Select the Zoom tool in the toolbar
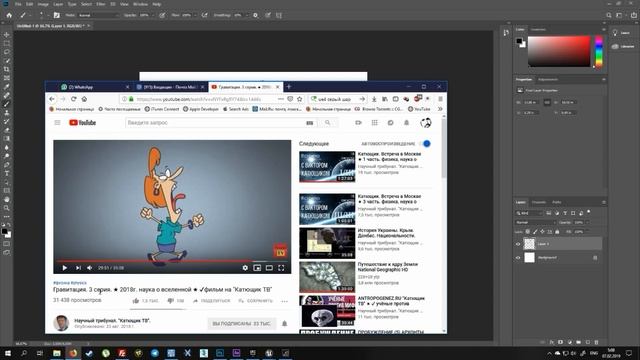This screenshot has width=640, height=360. coord(7,208)
